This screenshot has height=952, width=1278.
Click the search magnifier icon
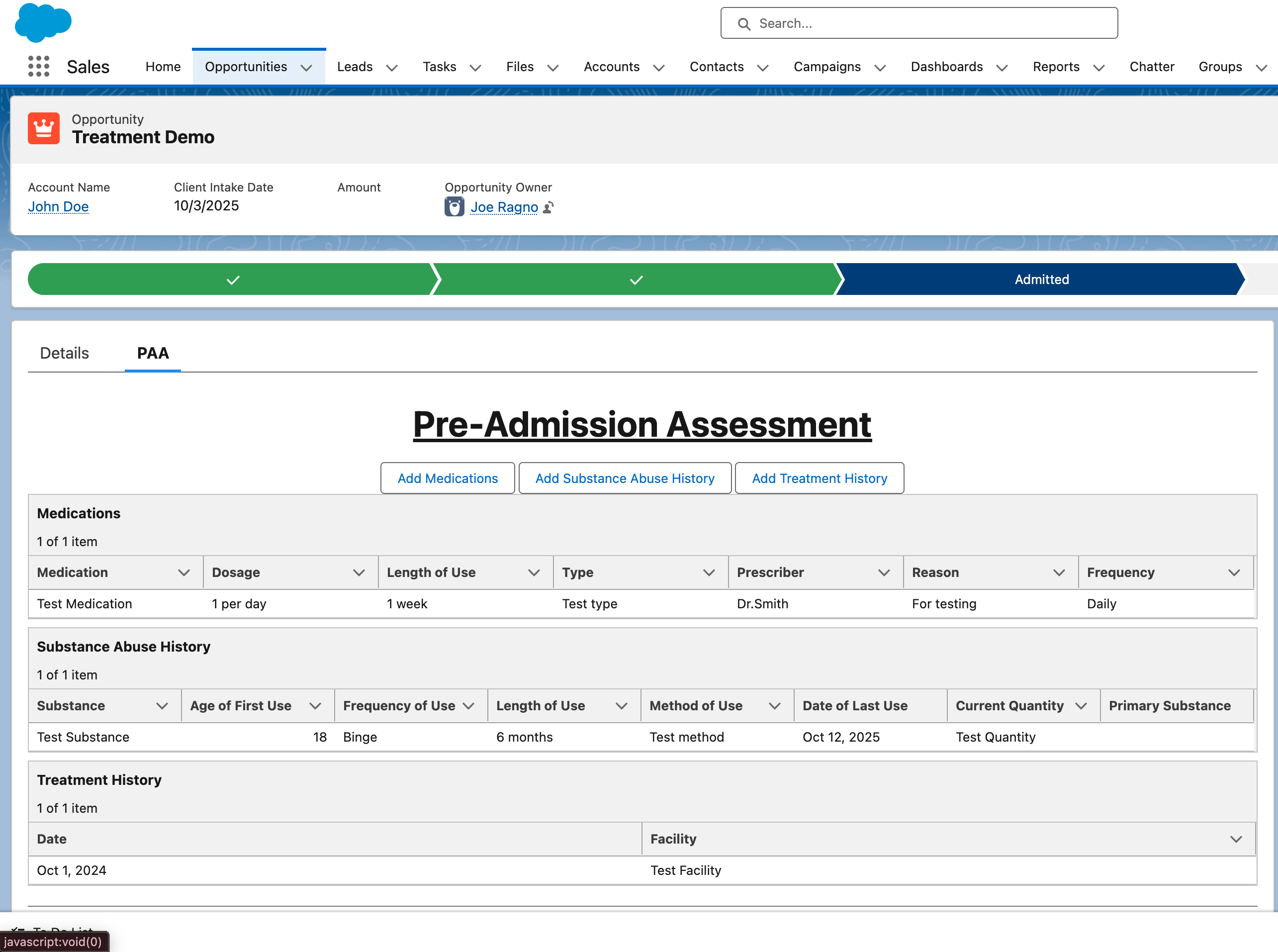744,24
